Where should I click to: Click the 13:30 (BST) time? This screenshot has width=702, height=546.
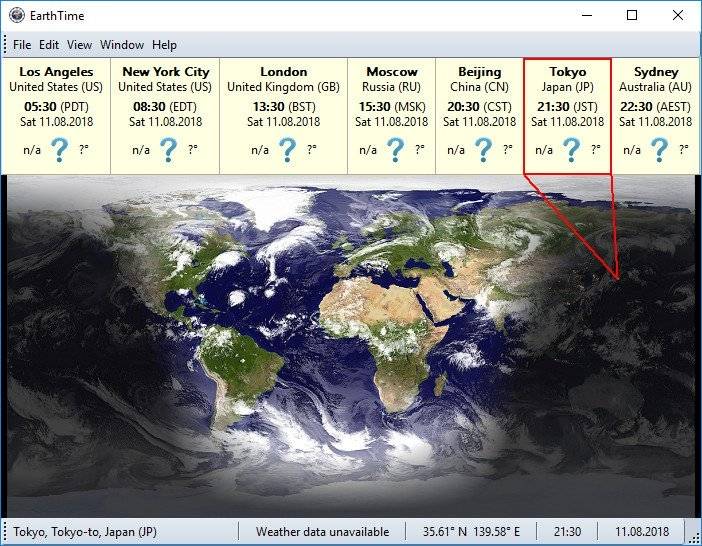[284, 107]
